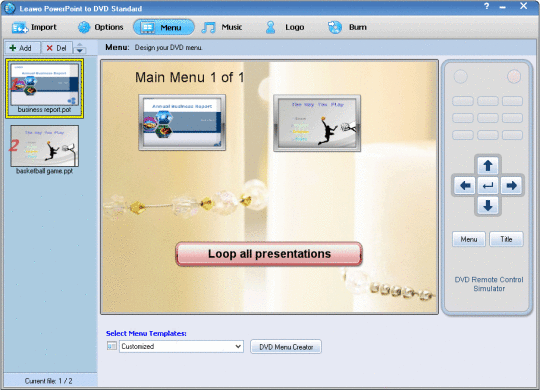
Task: Click the Annual Business Report menu thumbnail
Action: point(182,123)
